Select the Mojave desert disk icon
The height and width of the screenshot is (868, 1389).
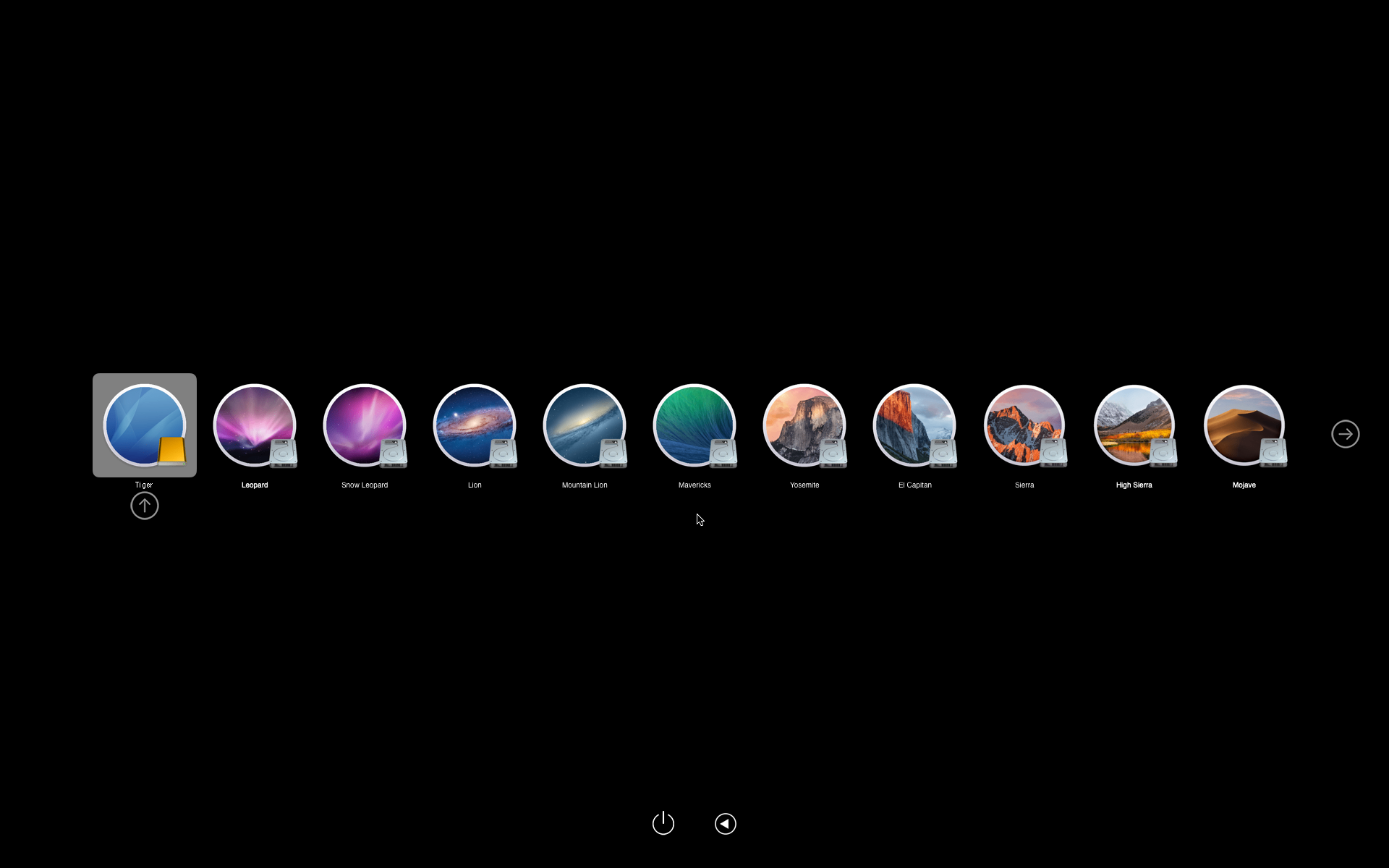[1244, 425]
